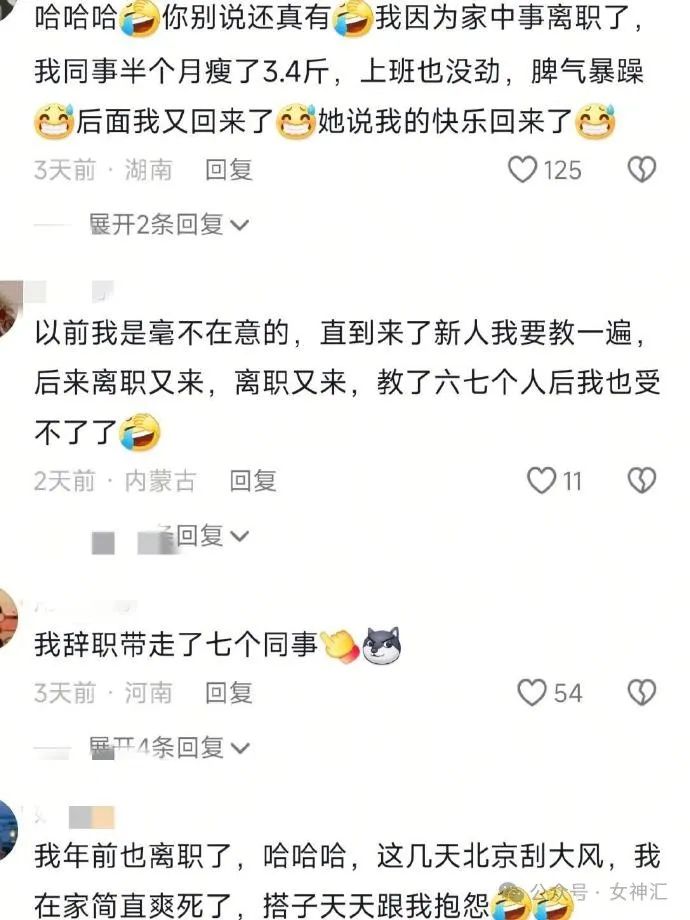This screenshot has width=690, height=920.
Task: Tap the 公众号 女神汇 watermark
Action: (598, 892)
